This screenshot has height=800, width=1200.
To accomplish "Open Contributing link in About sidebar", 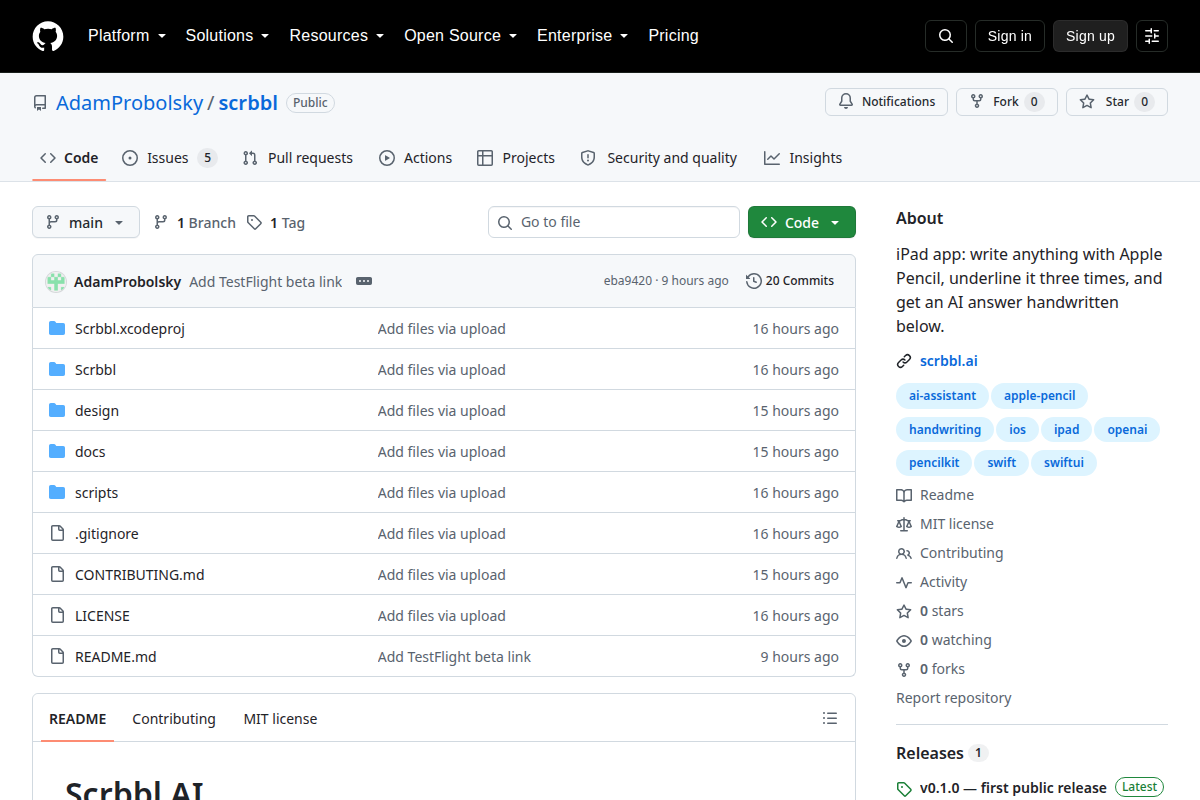I will pyautogui.click(x=950, y=553).
